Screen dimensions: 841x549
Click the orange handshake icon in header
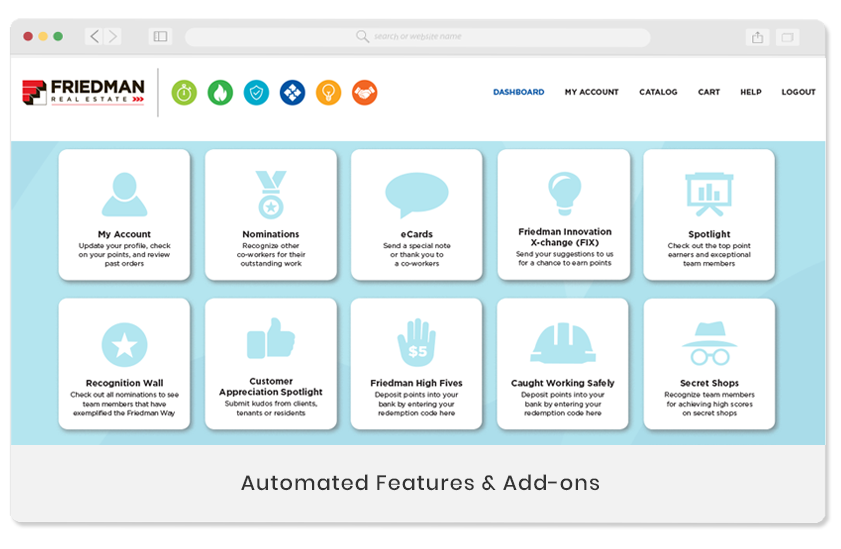(x=365, y=92)
